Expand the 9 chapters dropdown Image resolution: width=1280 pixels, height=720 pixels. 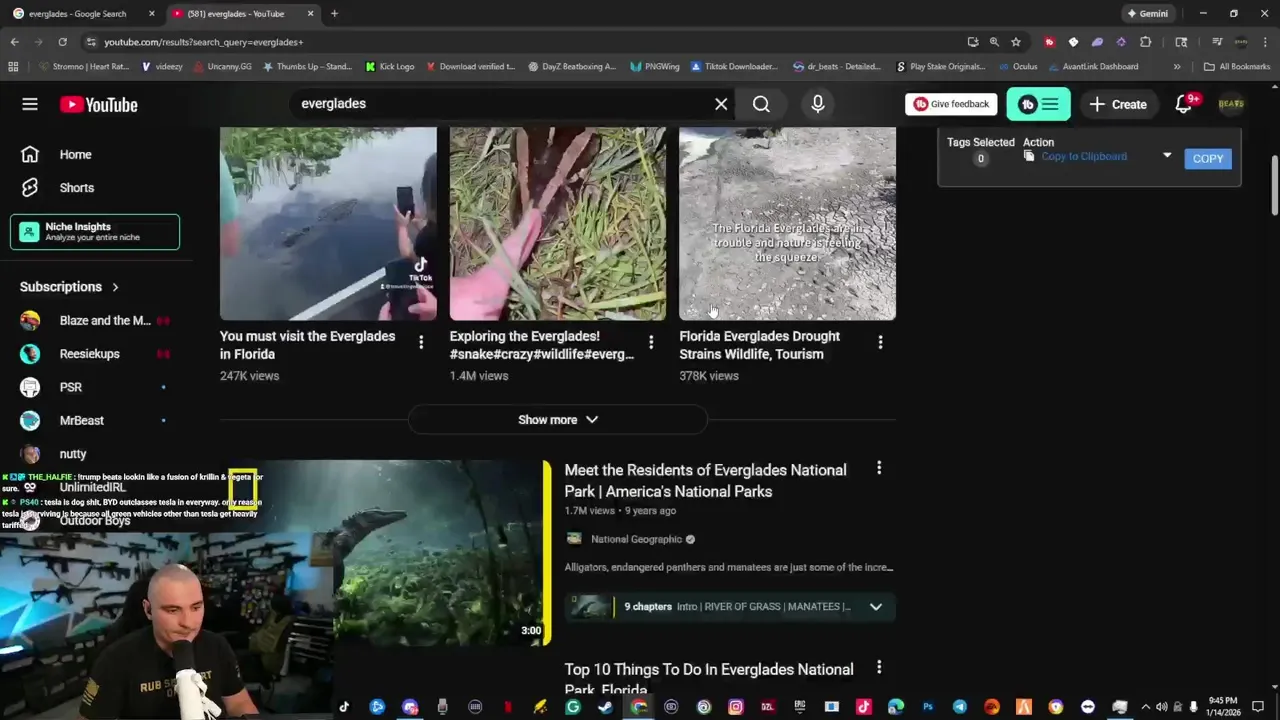pyautogui.click(x=876, y=606)
